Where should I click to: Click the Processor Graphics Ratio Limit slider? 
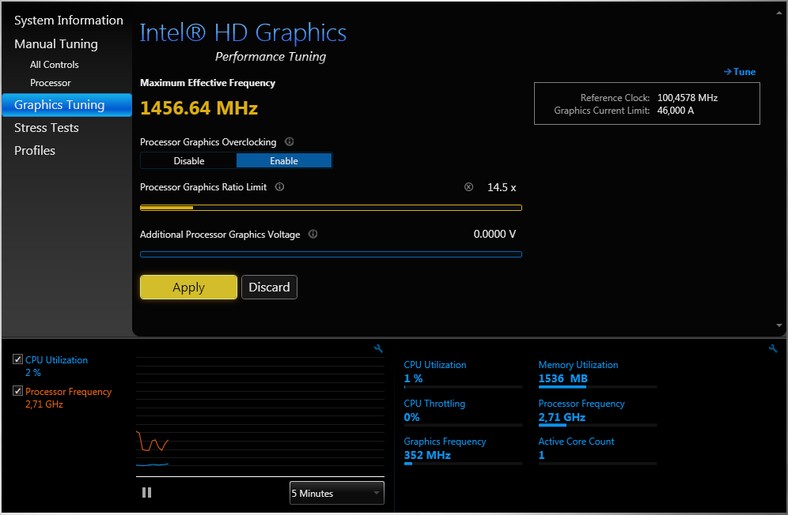click(330, 208)
